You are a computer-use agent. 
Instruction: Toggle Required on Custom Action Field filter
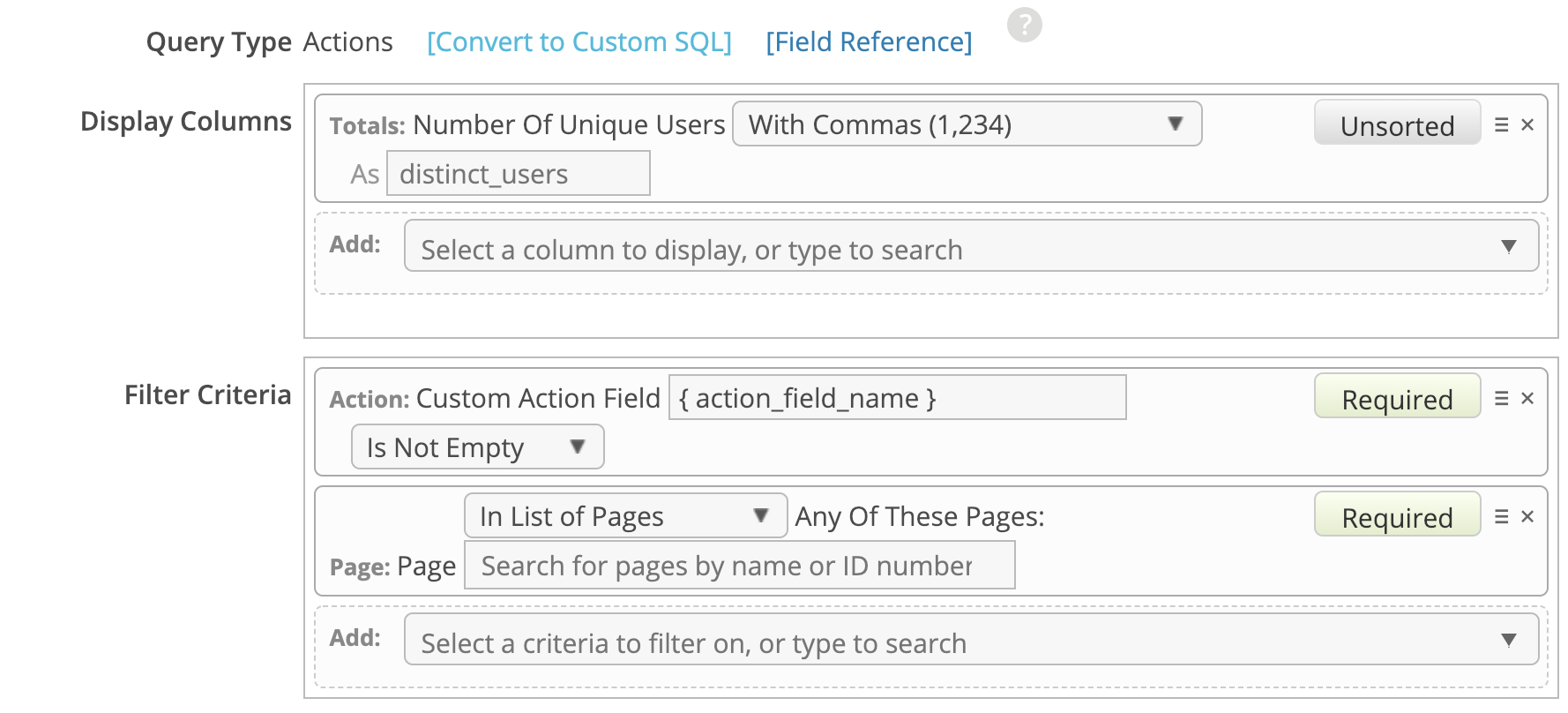coord(1397,397)
